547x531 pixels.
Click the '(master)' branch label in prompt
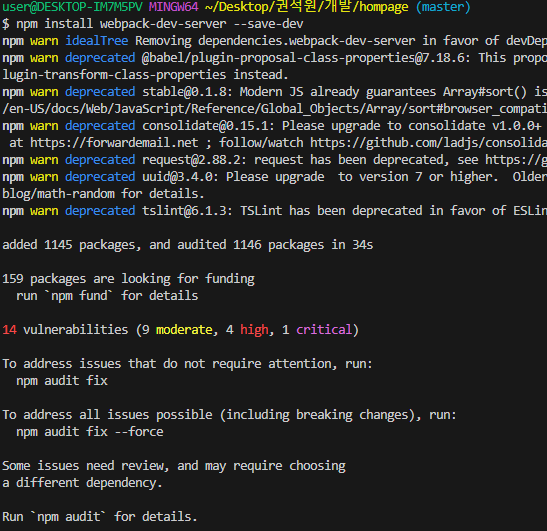[x=443, y=7]
